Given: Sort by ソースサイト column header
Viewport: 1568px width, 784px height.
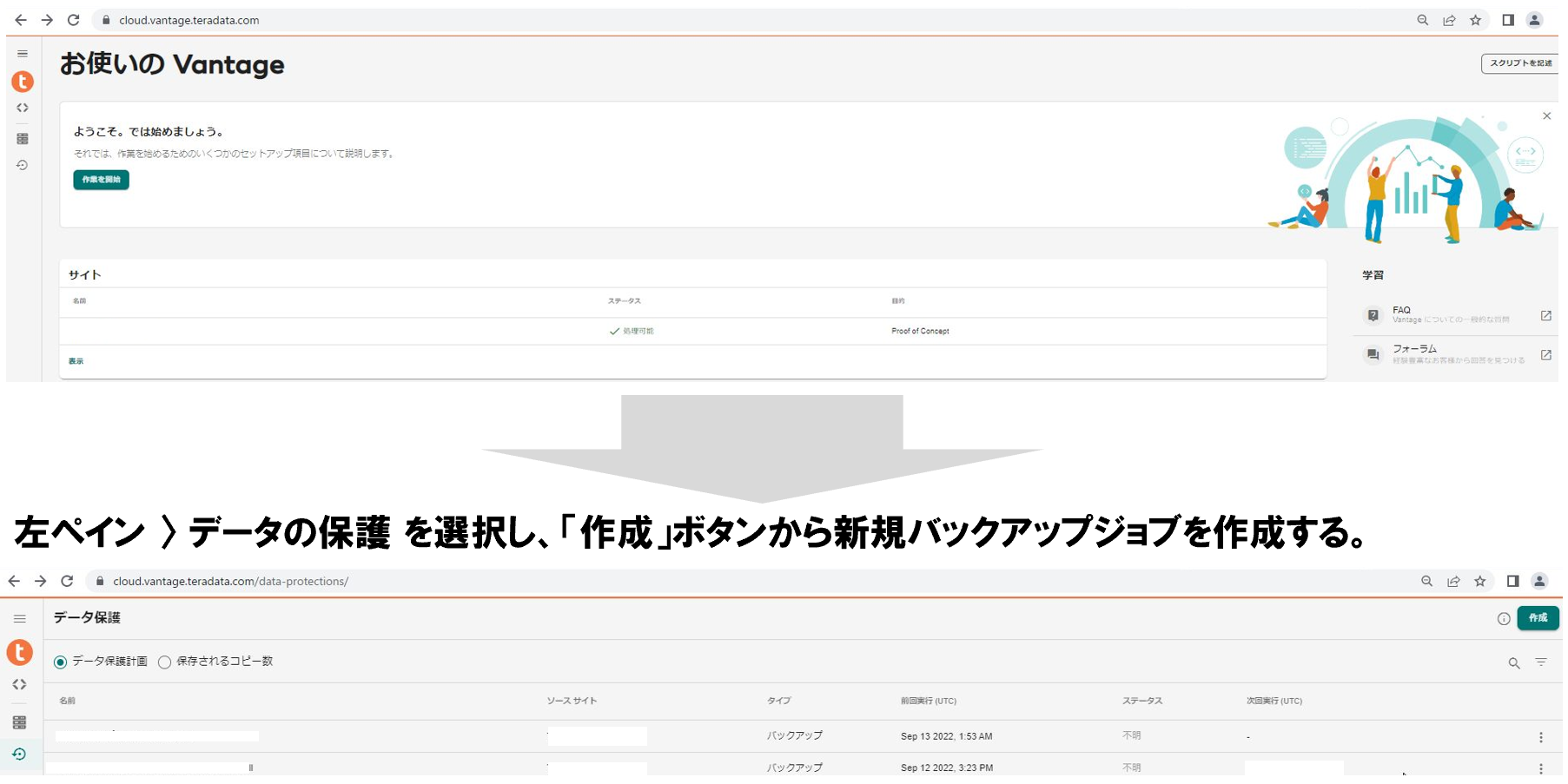Looking at the screenshot, I should click(x=572, y=701).
